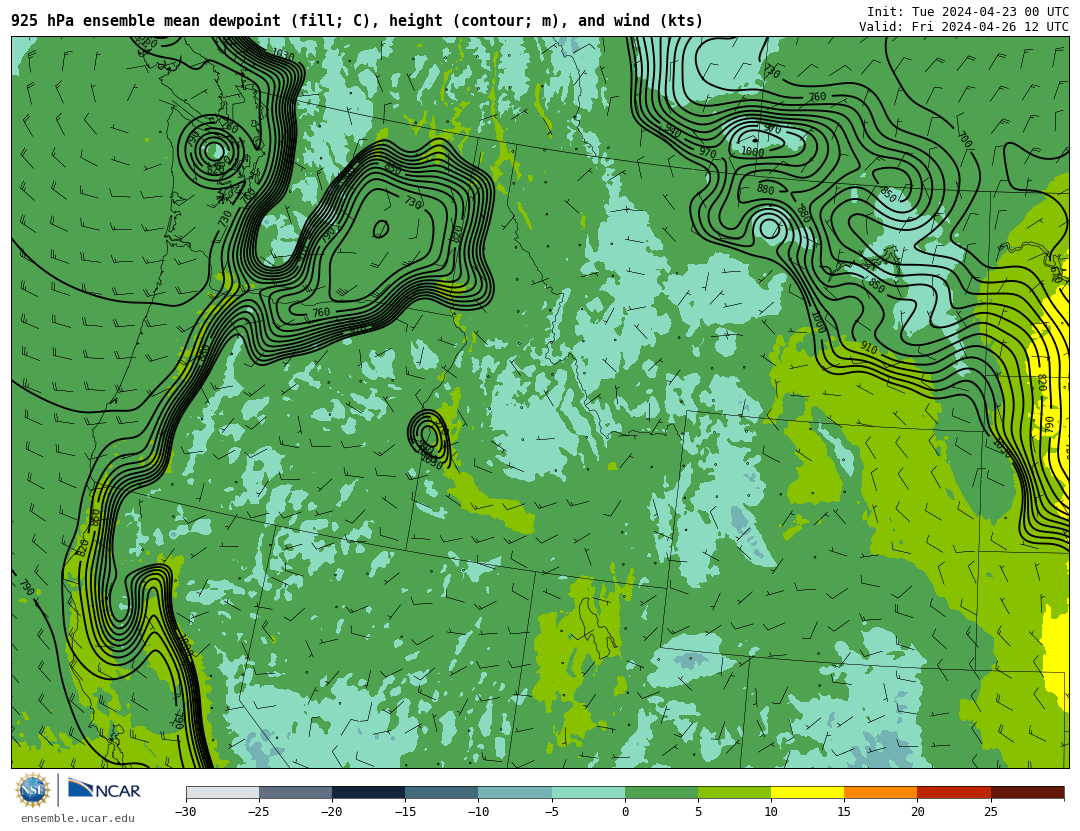Click the colorbar tick label 25
The width and height of the screenshot is (1080, 831).
point(990,812)
